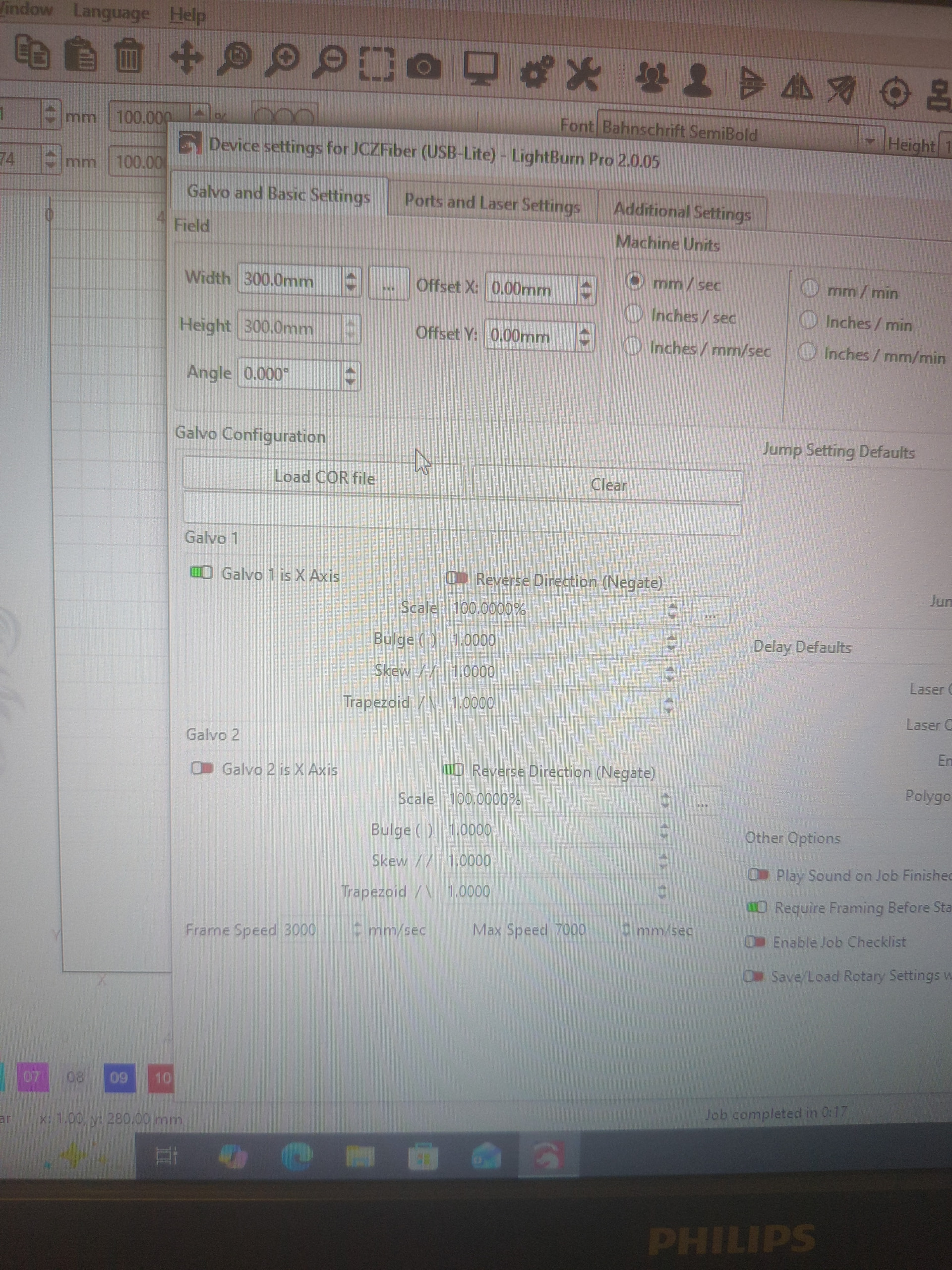Toggle Galvo 1 is X Axis switch
This screenshot has width=952, height=1270.
click(x=201, y=572)
